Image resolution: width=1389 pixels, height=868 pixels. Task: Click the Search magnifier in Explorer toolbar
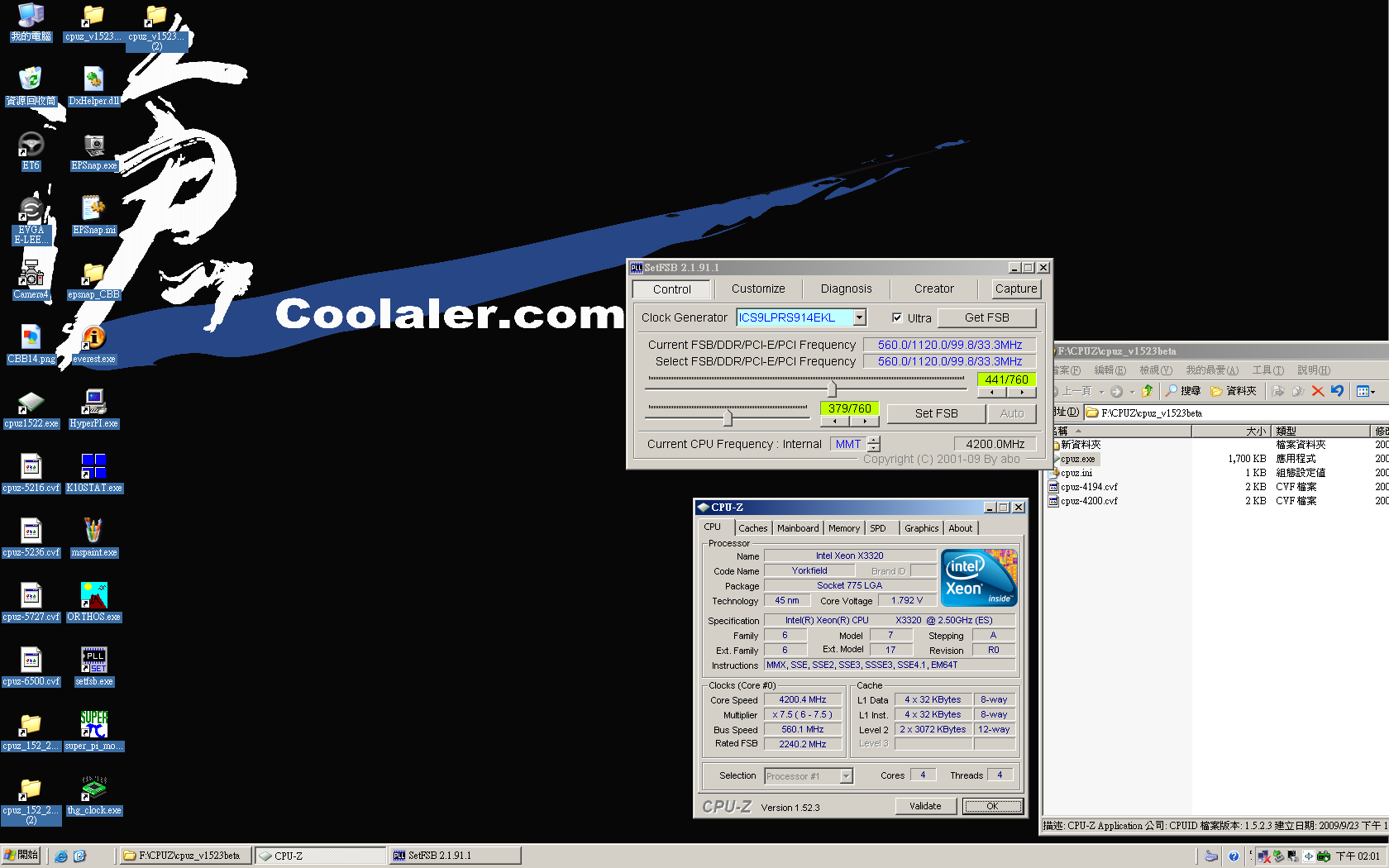[x=1182, y=391]
